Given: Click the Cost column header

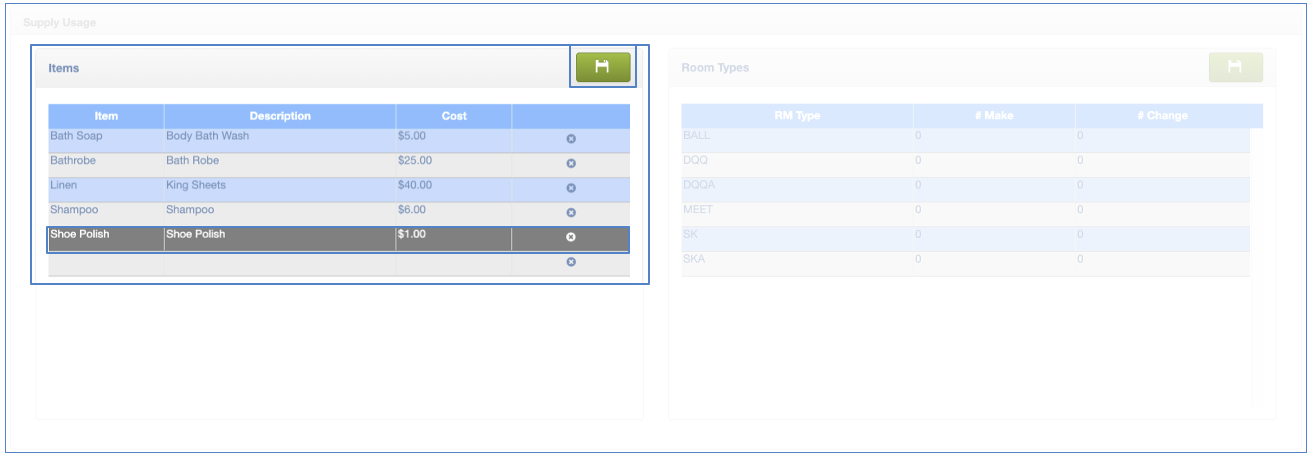Looking at the screenshot, I should click(454, 116).
